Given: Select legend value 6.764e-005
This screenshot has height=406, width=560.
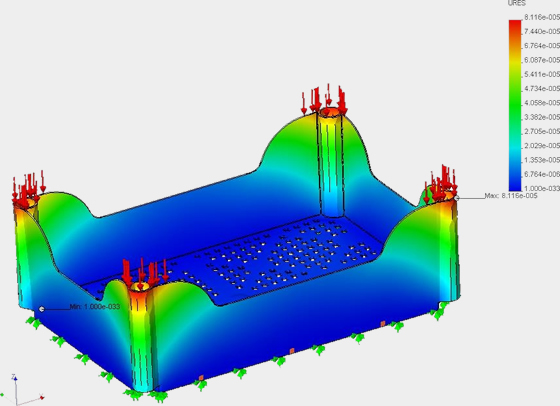Looking at the screenshot, I should tap(541, 46).
